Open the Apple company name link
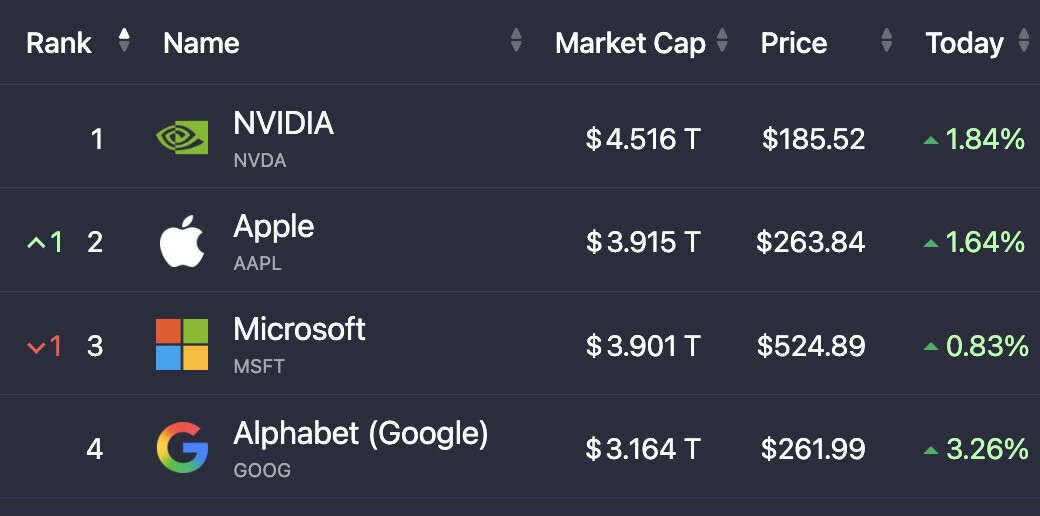The image size is (1040, 516). coord(273,227)
